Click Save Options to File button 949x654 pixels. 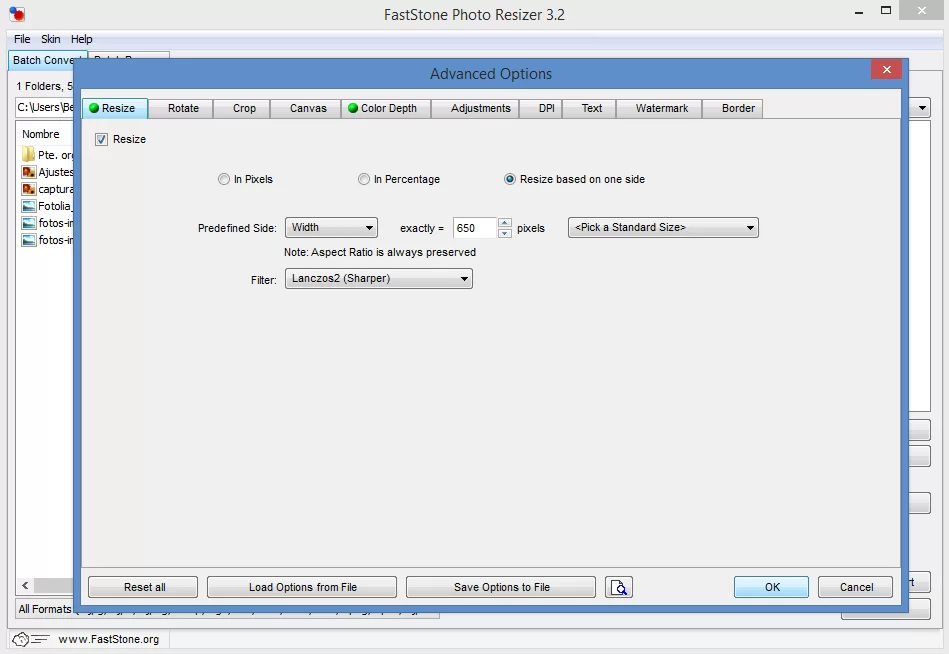pos(501,587)
